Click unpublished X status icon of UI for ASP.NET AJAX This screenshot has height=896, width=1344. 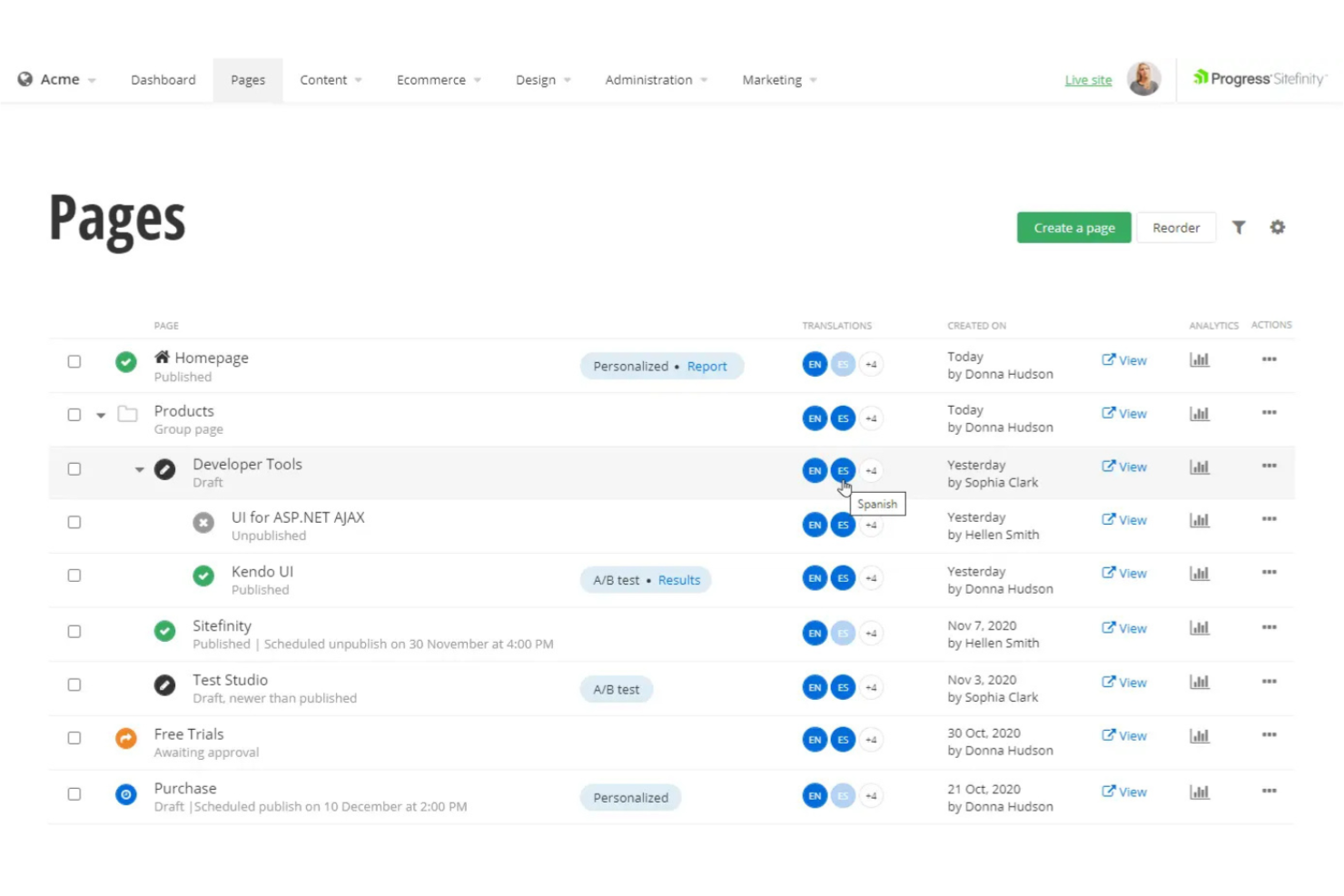[x=203, y=523]
